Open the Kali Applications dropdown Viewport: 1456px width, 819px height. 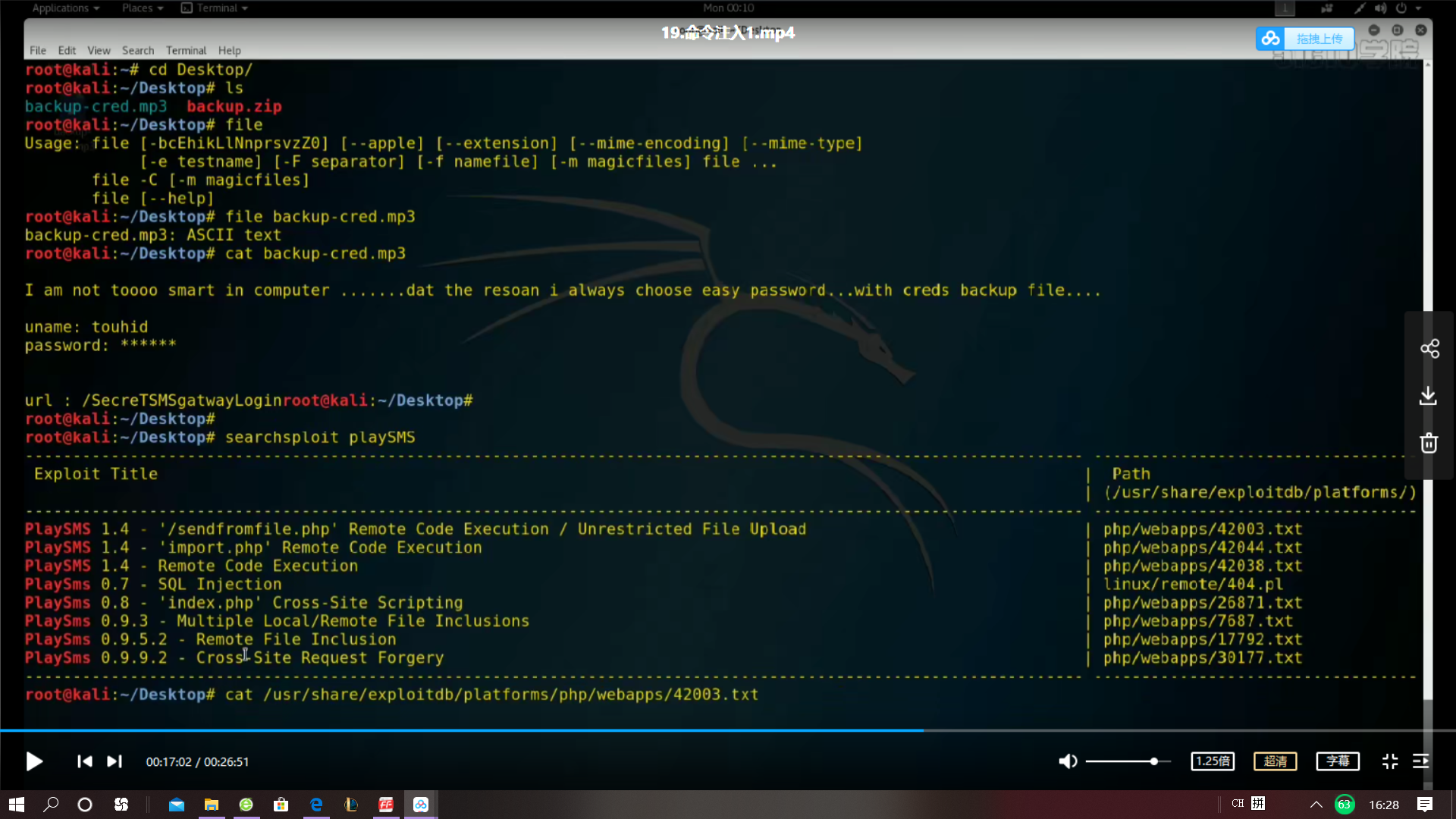(x=65, y=8)
